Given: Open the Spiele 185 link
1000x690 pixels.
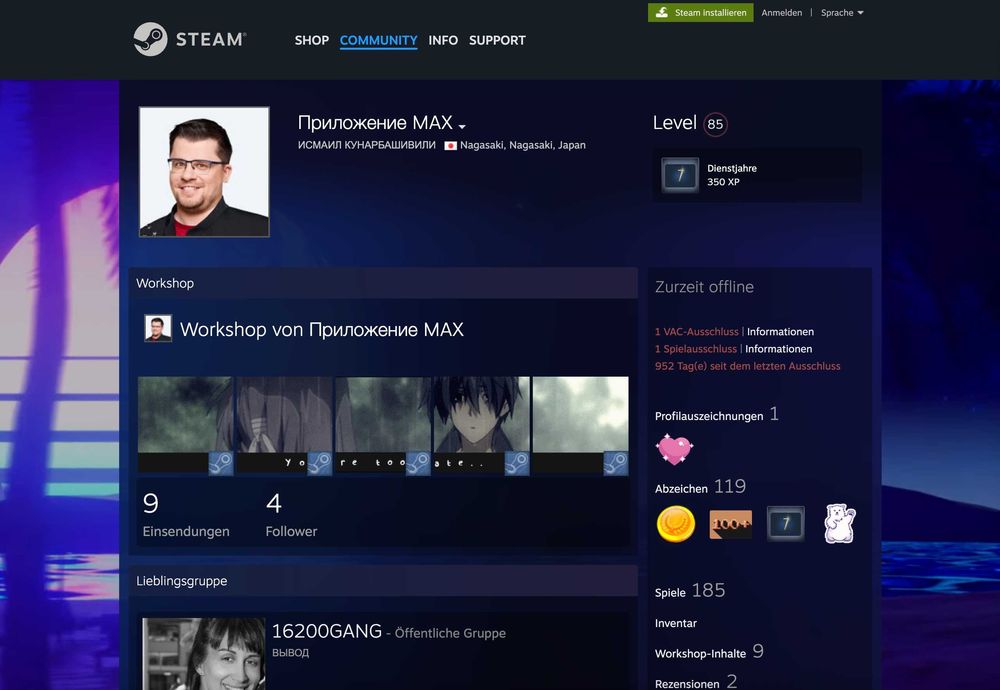Looking at the screenshot, I should (x=689, y=591).
